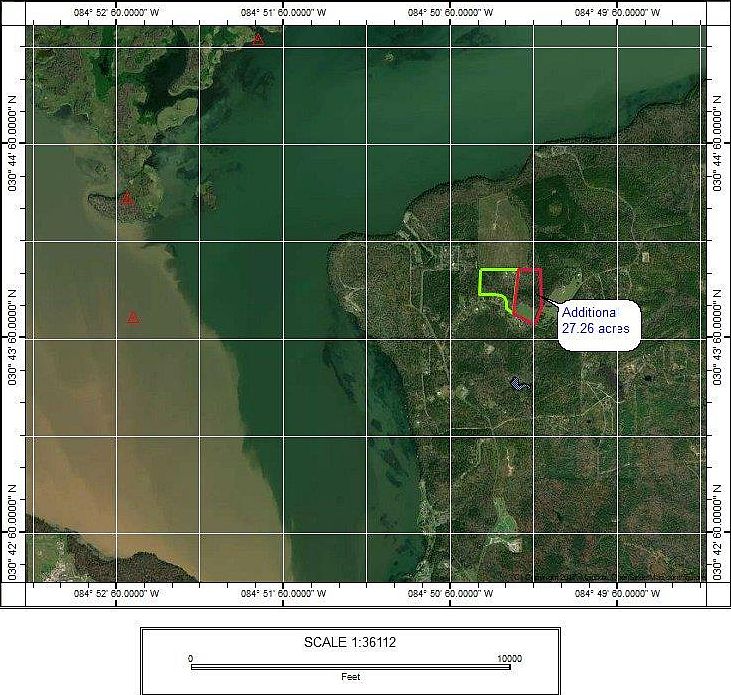Click right-side 030° 43' 60.0000" N latitude label

tap(719, 339)
